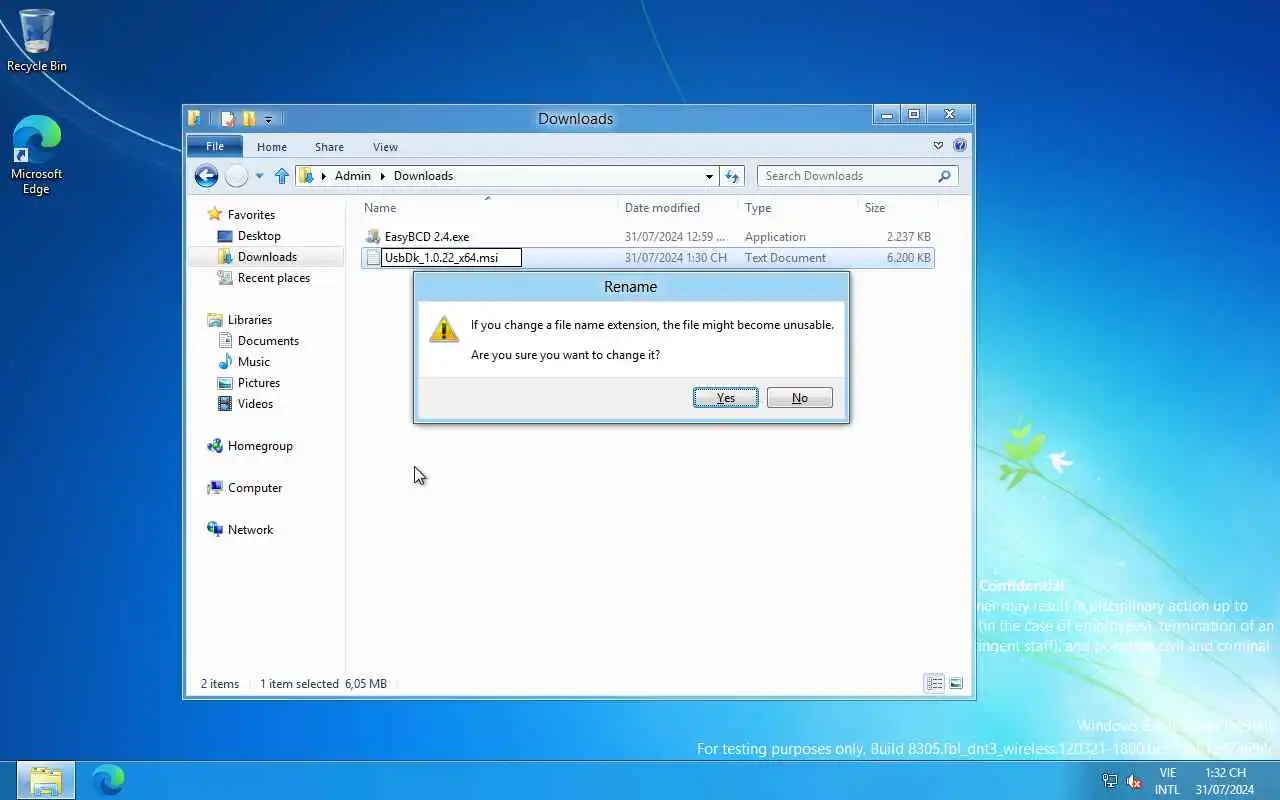Open the Share ribbon tab

click(329, 147)
